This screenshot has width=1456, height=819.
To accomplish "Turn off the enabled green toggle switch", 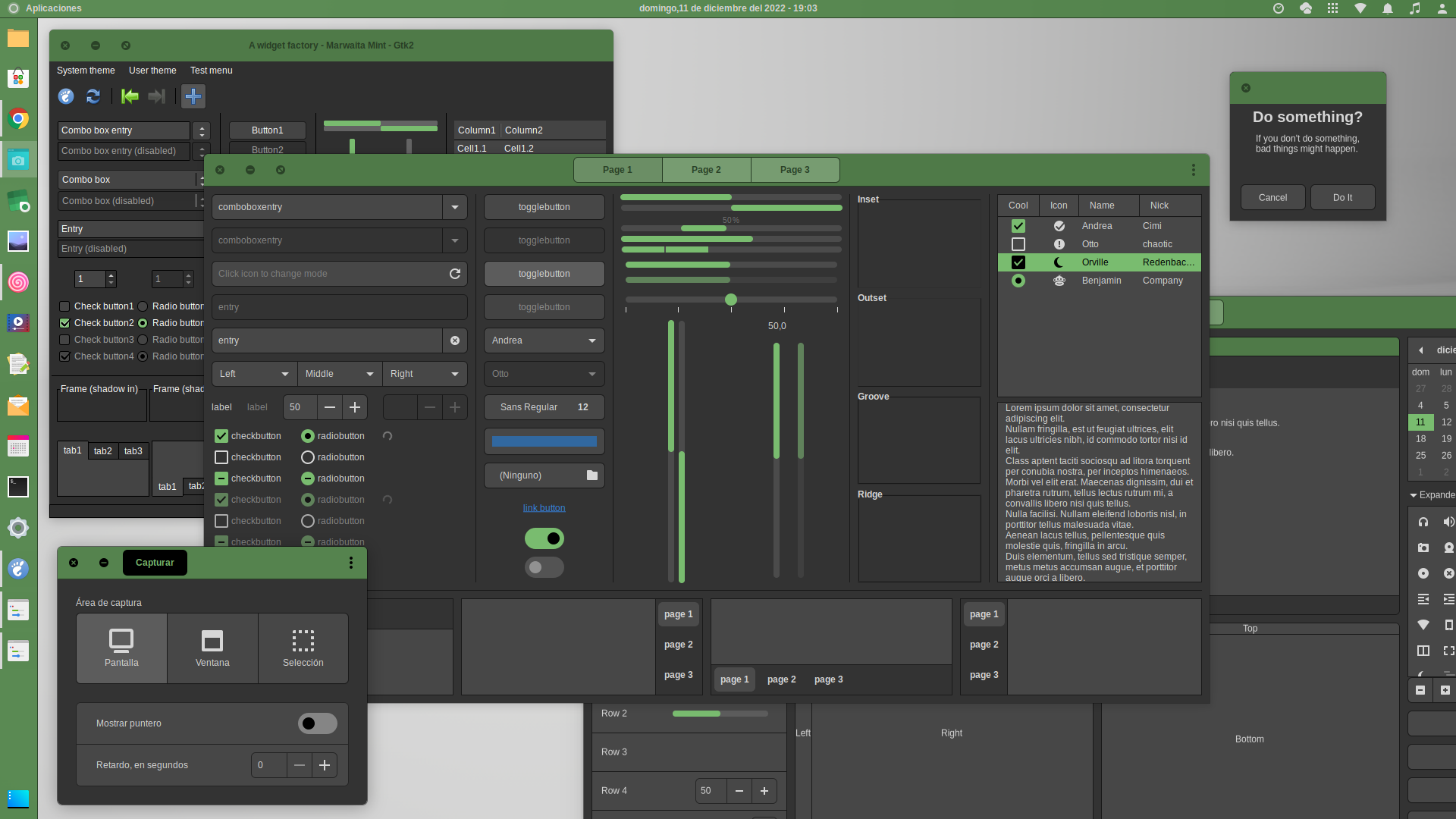I will click(544, 538).
